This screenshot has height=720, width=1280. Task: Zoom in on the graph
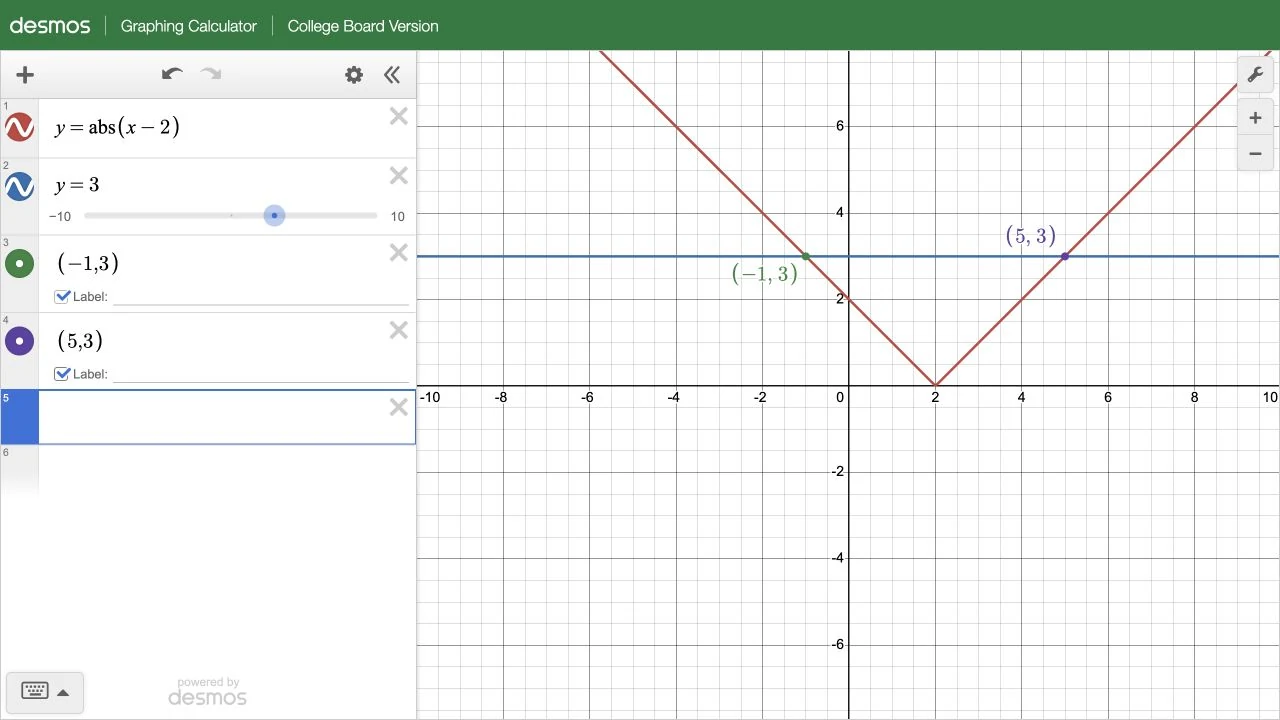point(1255,118)
